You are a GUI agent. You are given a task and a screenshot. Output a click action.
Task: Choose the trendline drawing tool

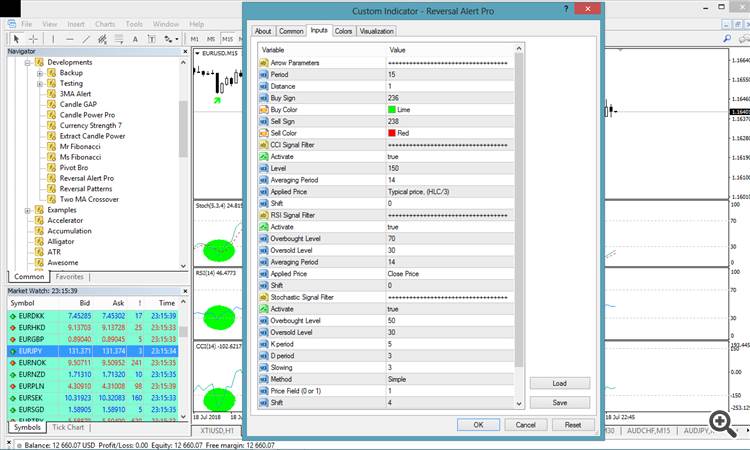(x=86, y=39)
